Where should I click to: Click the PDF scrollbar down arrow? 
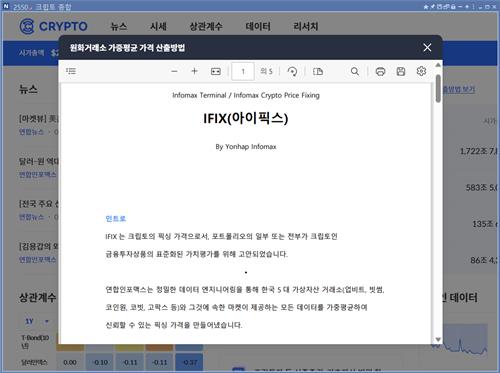tap(438, 340)
